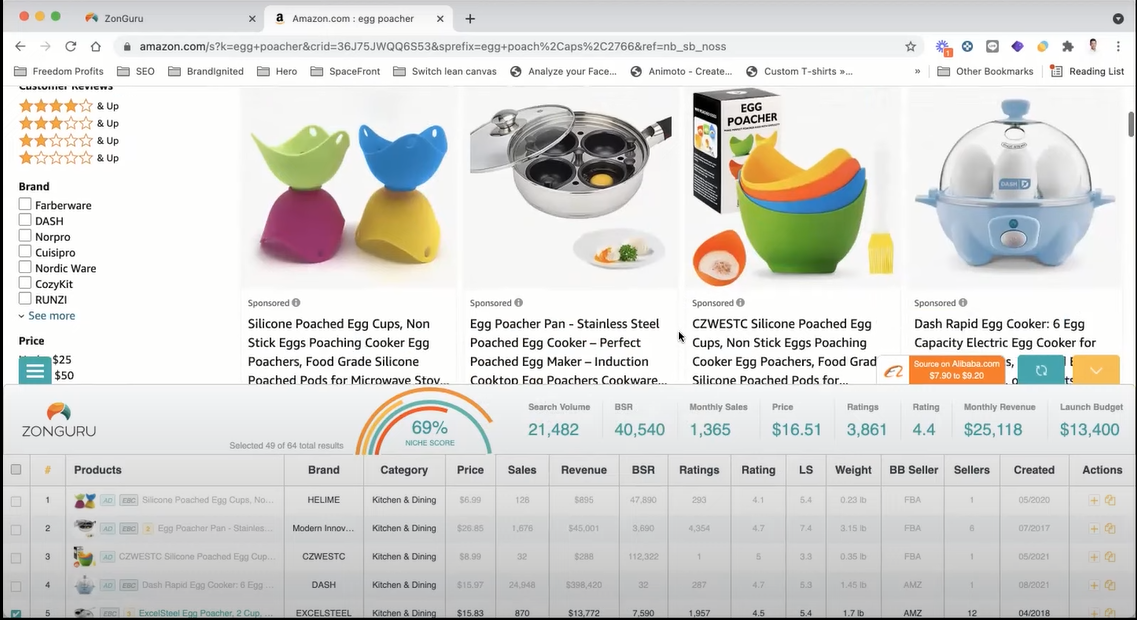
Task: Click the blue circular four-dot extension icon
Action: pyautogui.click(x=967, y=46)
